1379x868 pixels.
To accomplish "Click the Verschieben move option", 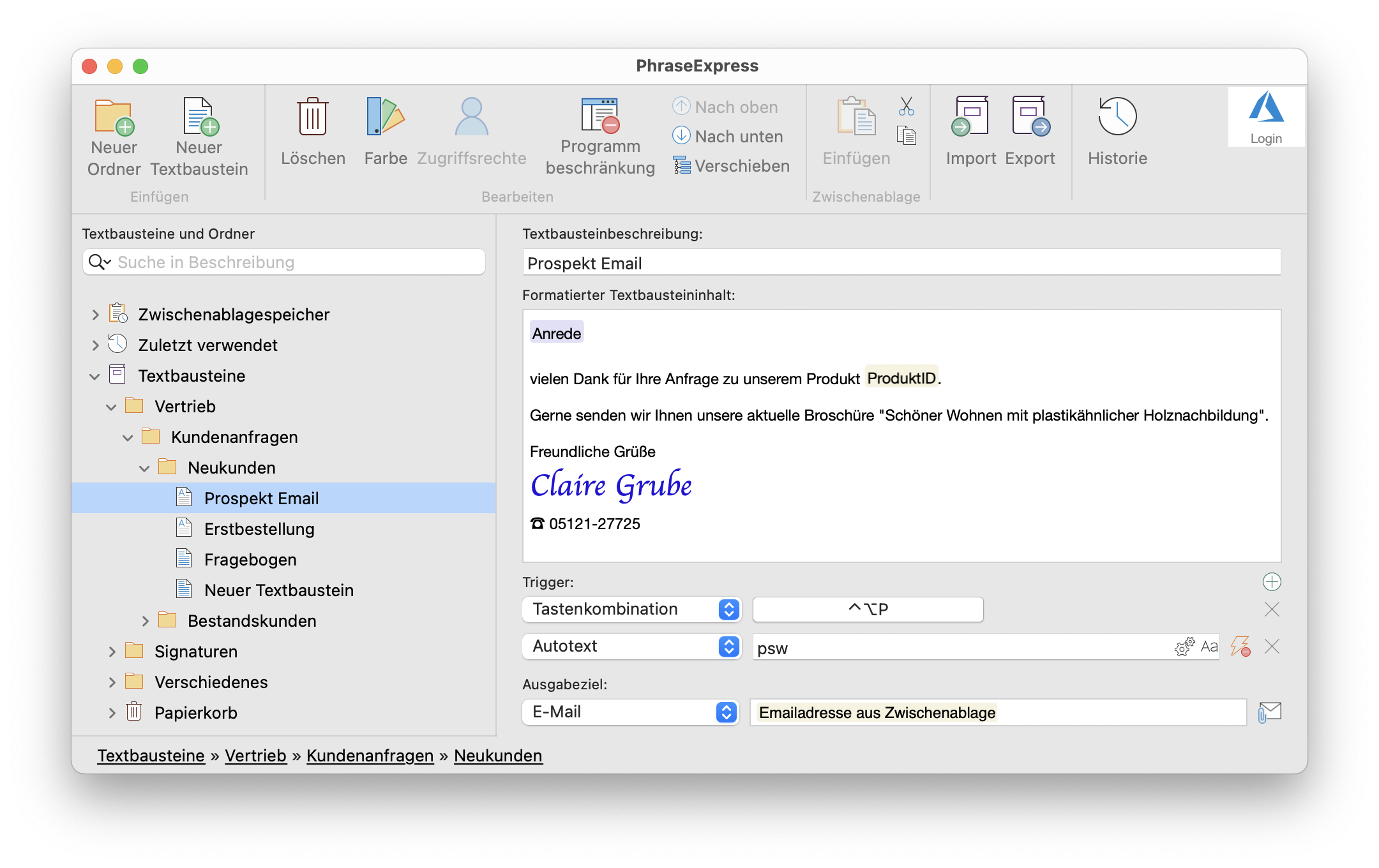I will (731, 165).
